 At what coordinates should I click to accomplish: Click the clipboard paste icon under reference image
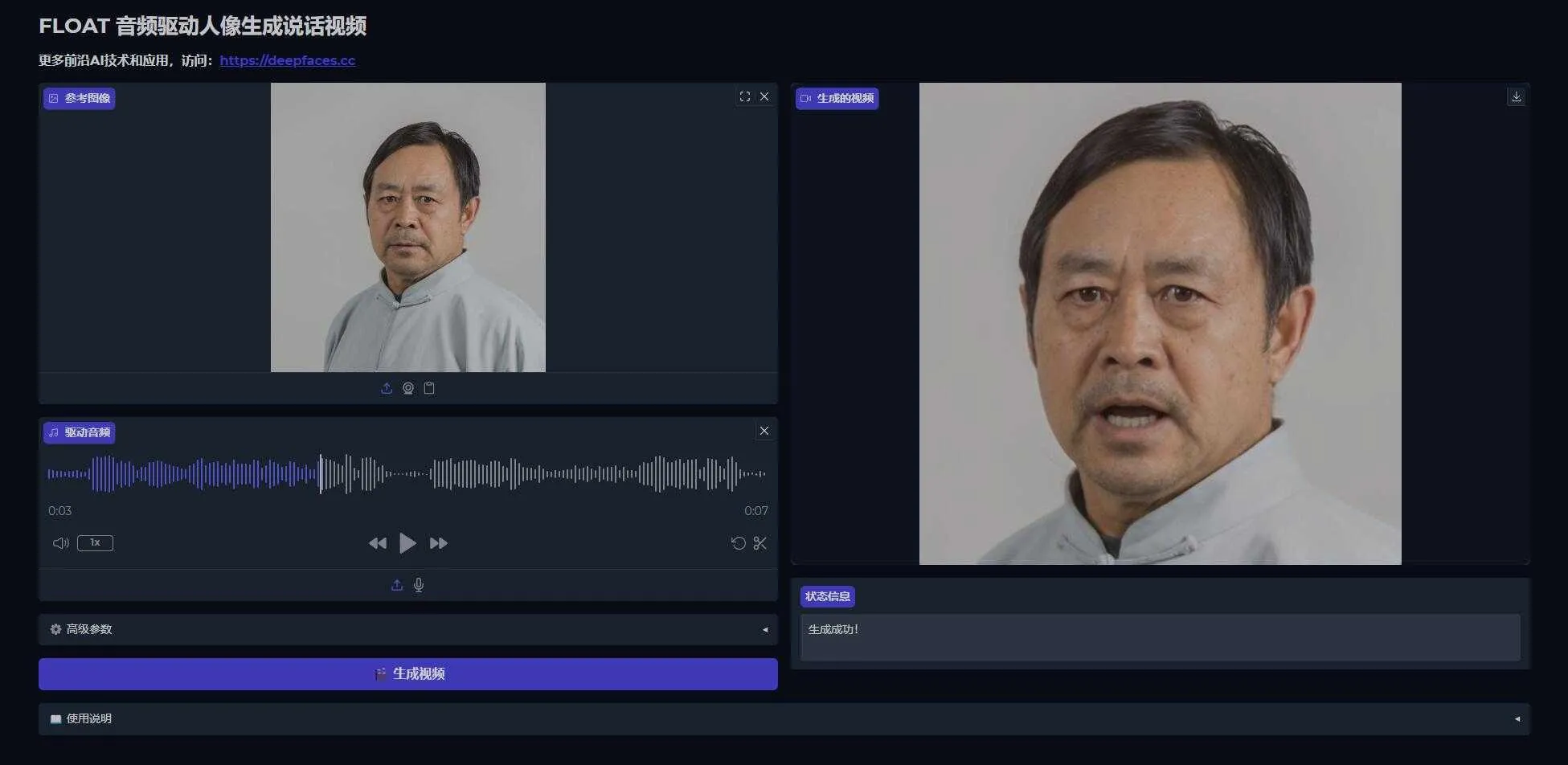[429, 388]
